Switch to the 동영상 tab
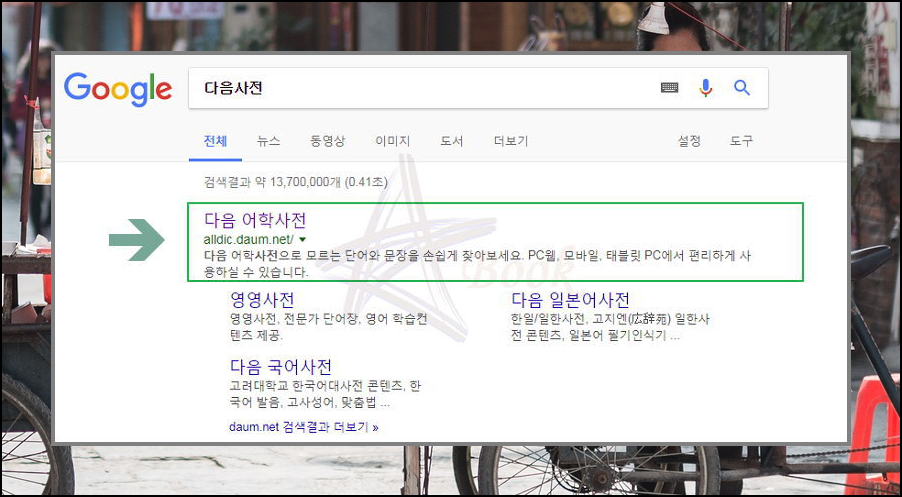The image size is (902, 497). point(327,141)
